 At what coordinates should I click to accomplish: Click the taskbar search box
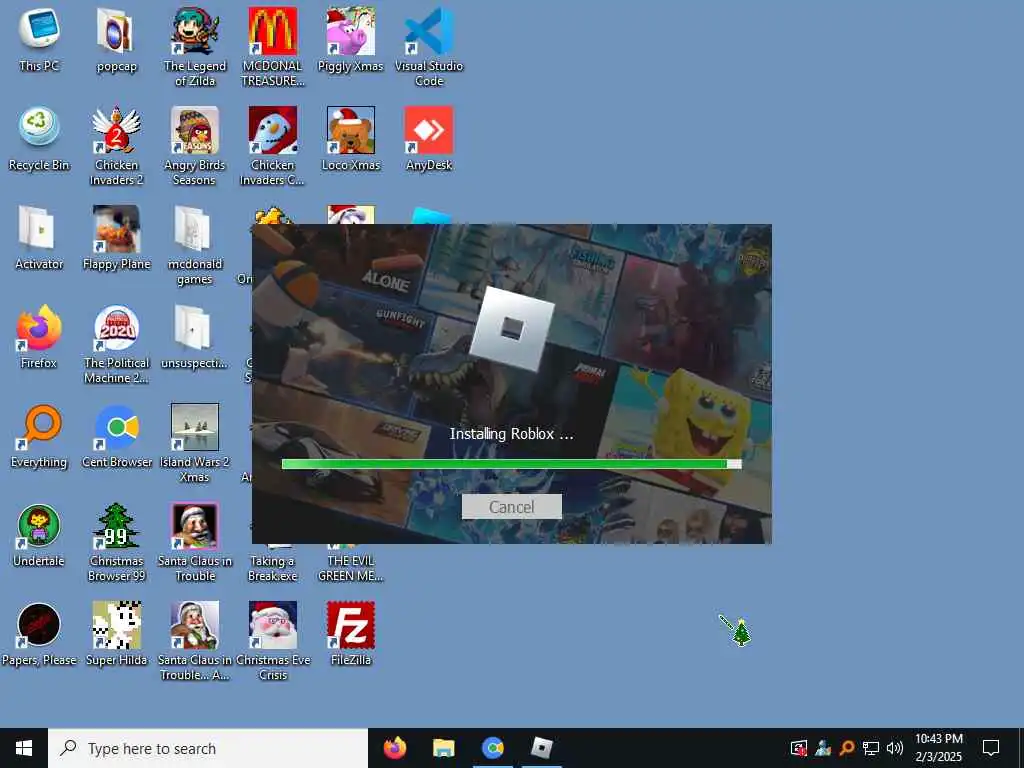point(208,748)
